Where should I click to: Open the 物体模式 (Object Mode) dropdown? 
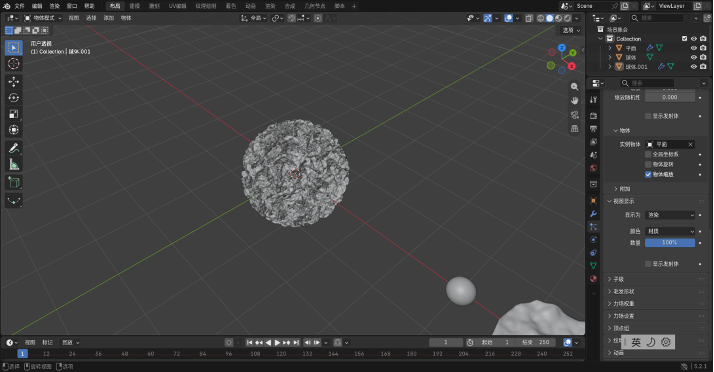[43, 18]
